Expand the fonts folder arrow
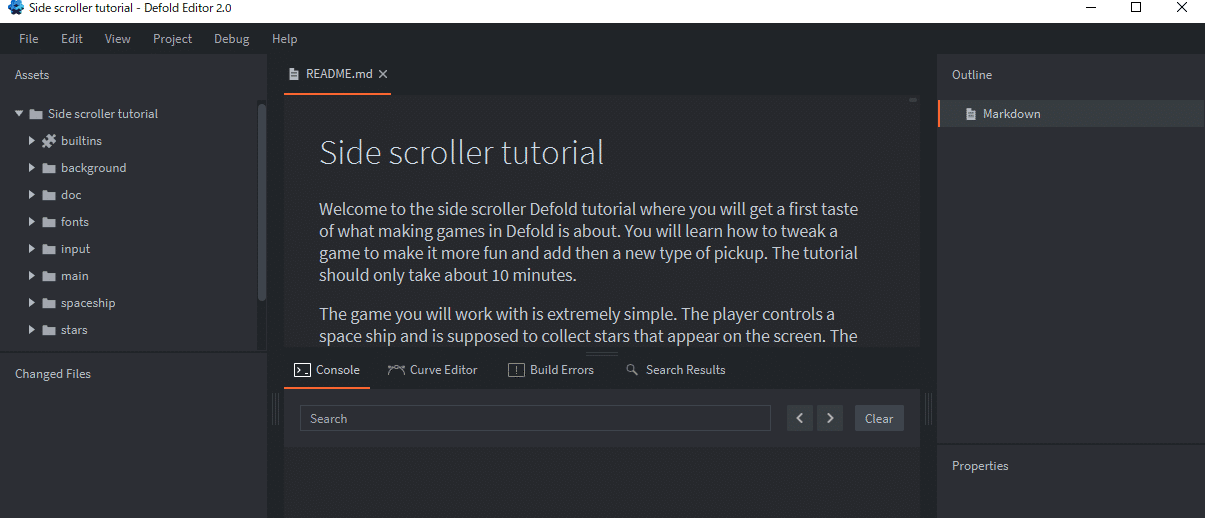Viewport: 1205px width, 518px height. [x=32, y=222]
